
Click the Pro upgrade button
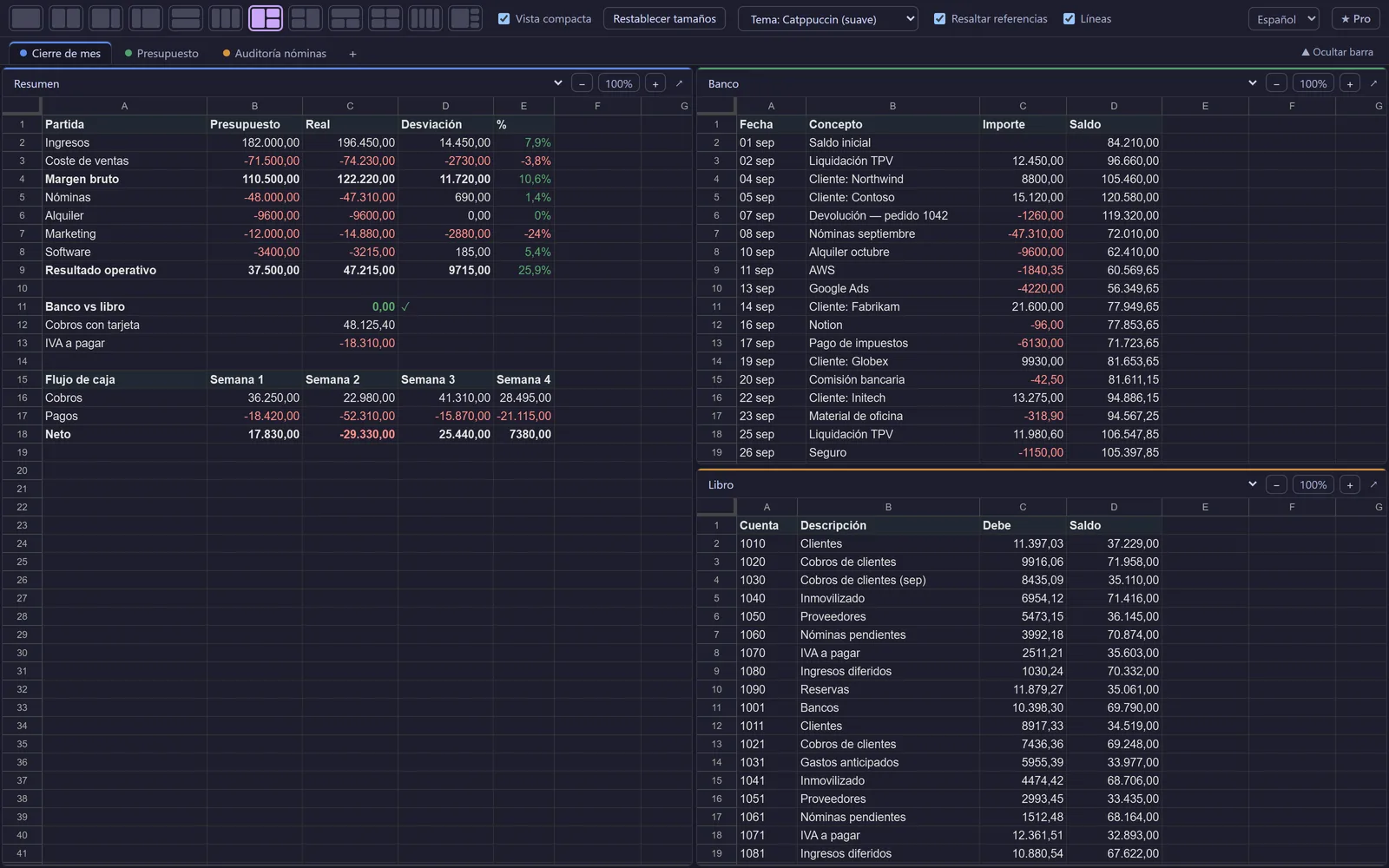point(1356,18)
